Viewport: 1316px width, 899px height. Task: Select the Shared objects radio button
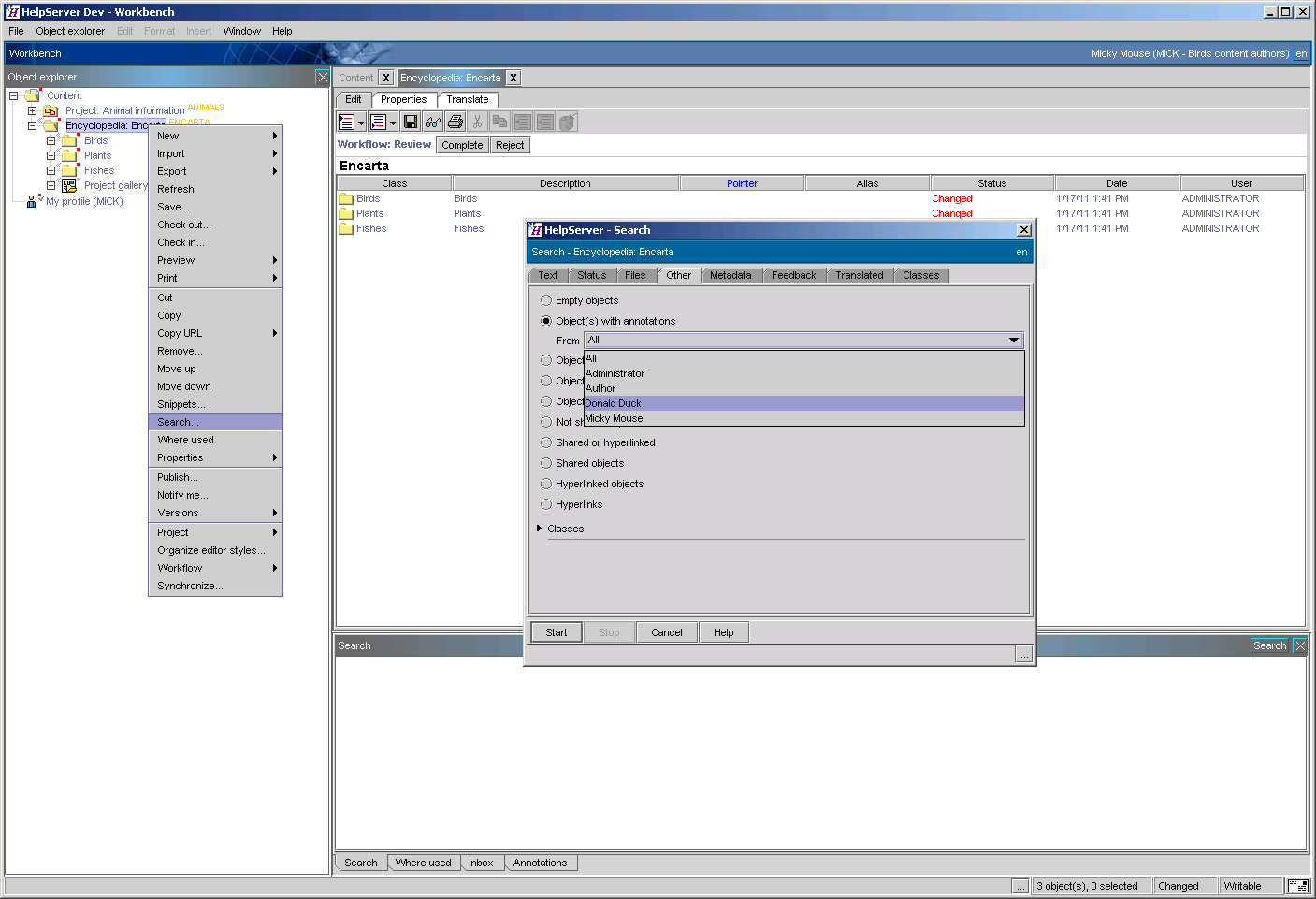pos(546,463)
